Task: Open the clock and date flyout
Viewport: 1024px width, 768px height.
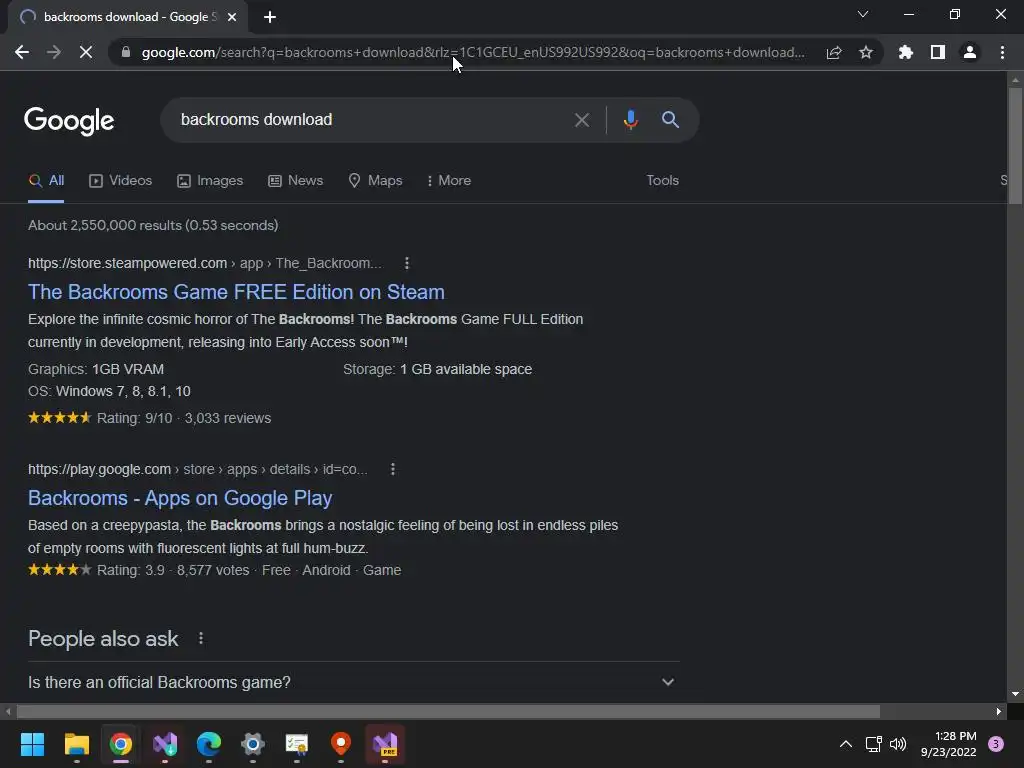Action: point(948,744)
